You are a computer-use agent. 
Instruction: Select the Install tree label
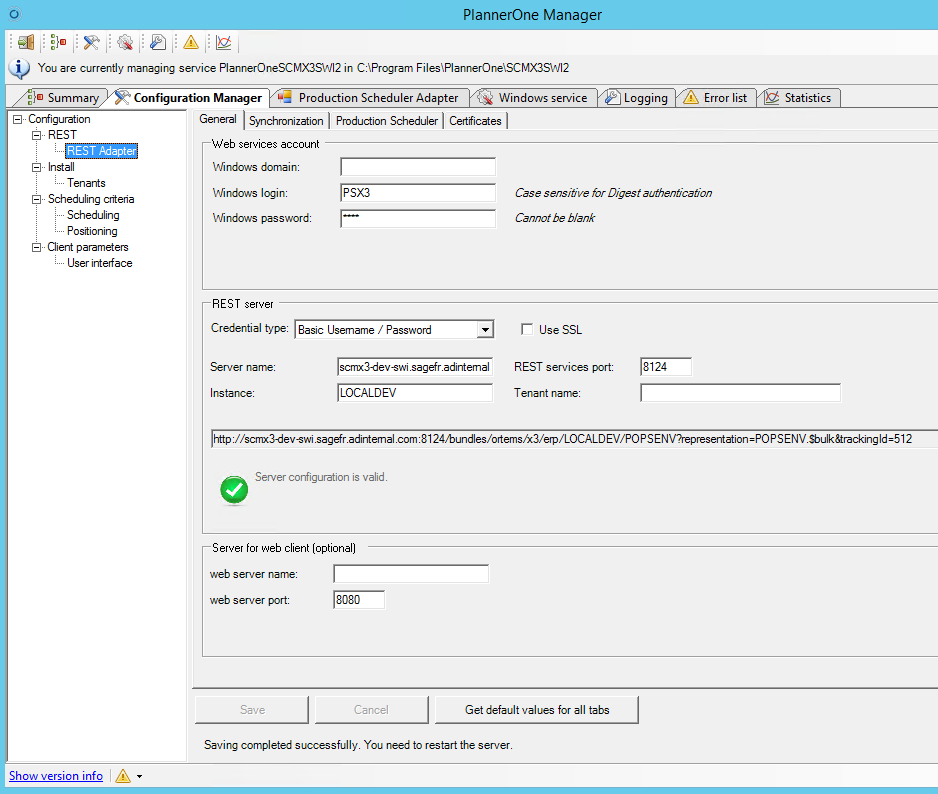[x=61, y=167]
